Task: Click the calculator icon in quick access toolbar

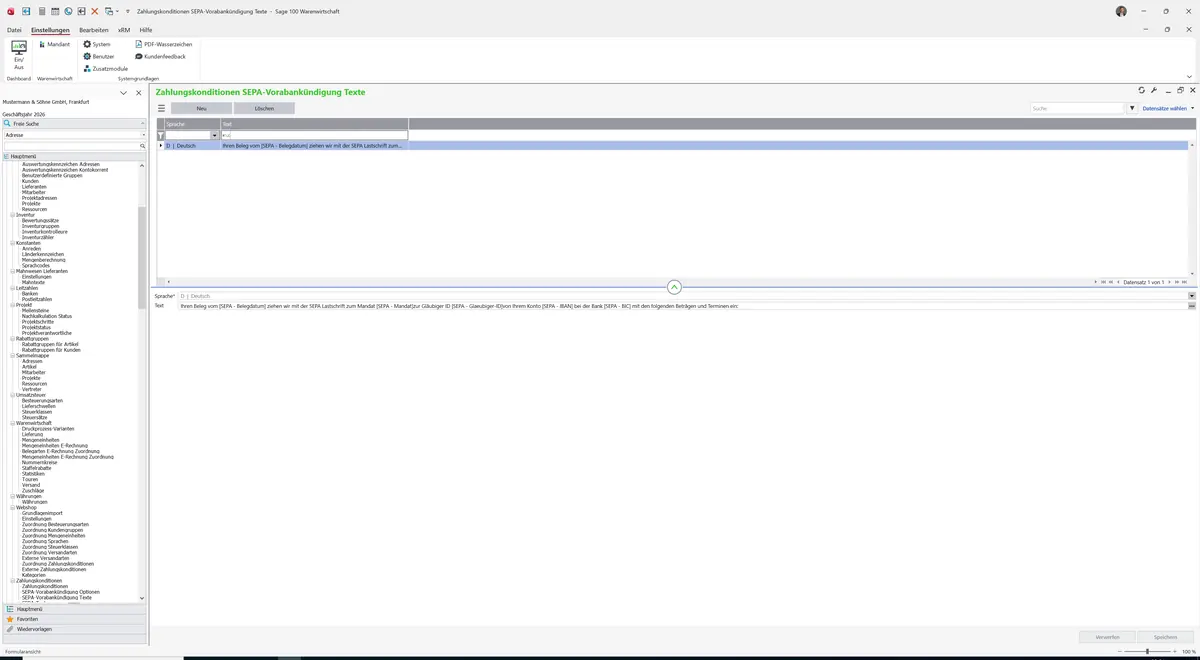Action: (40, 11)
